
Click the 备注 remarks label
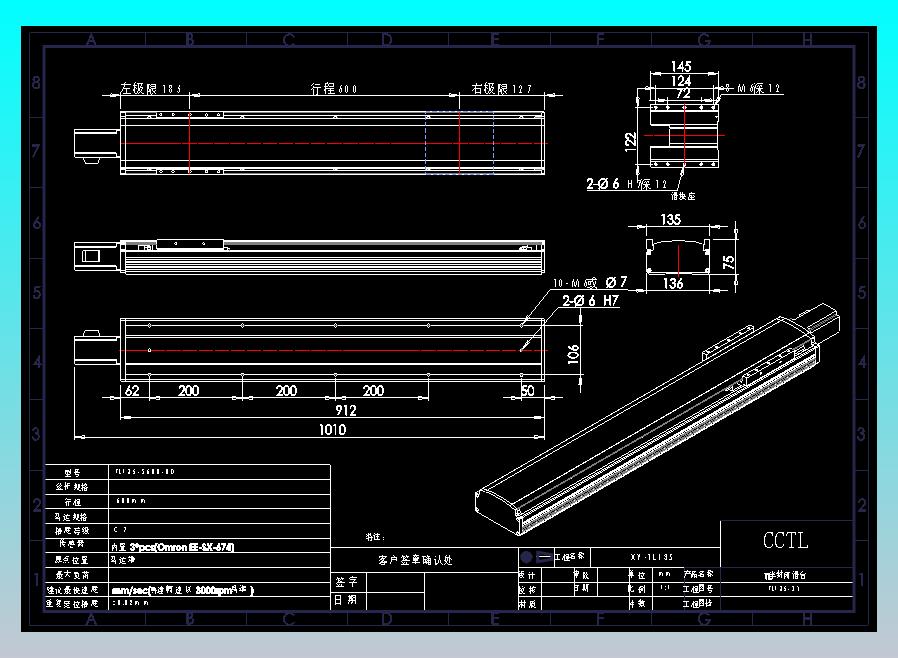(375, 537)
